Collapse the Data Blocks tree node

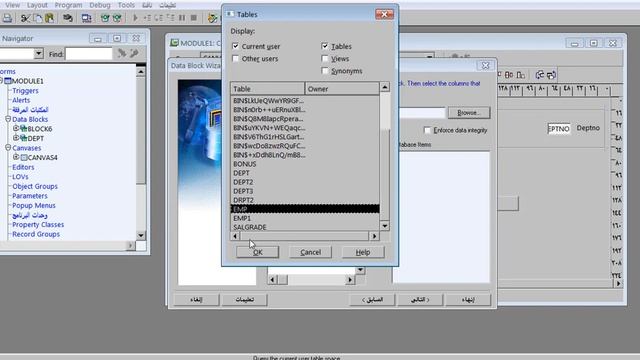[x=8, y=119]
